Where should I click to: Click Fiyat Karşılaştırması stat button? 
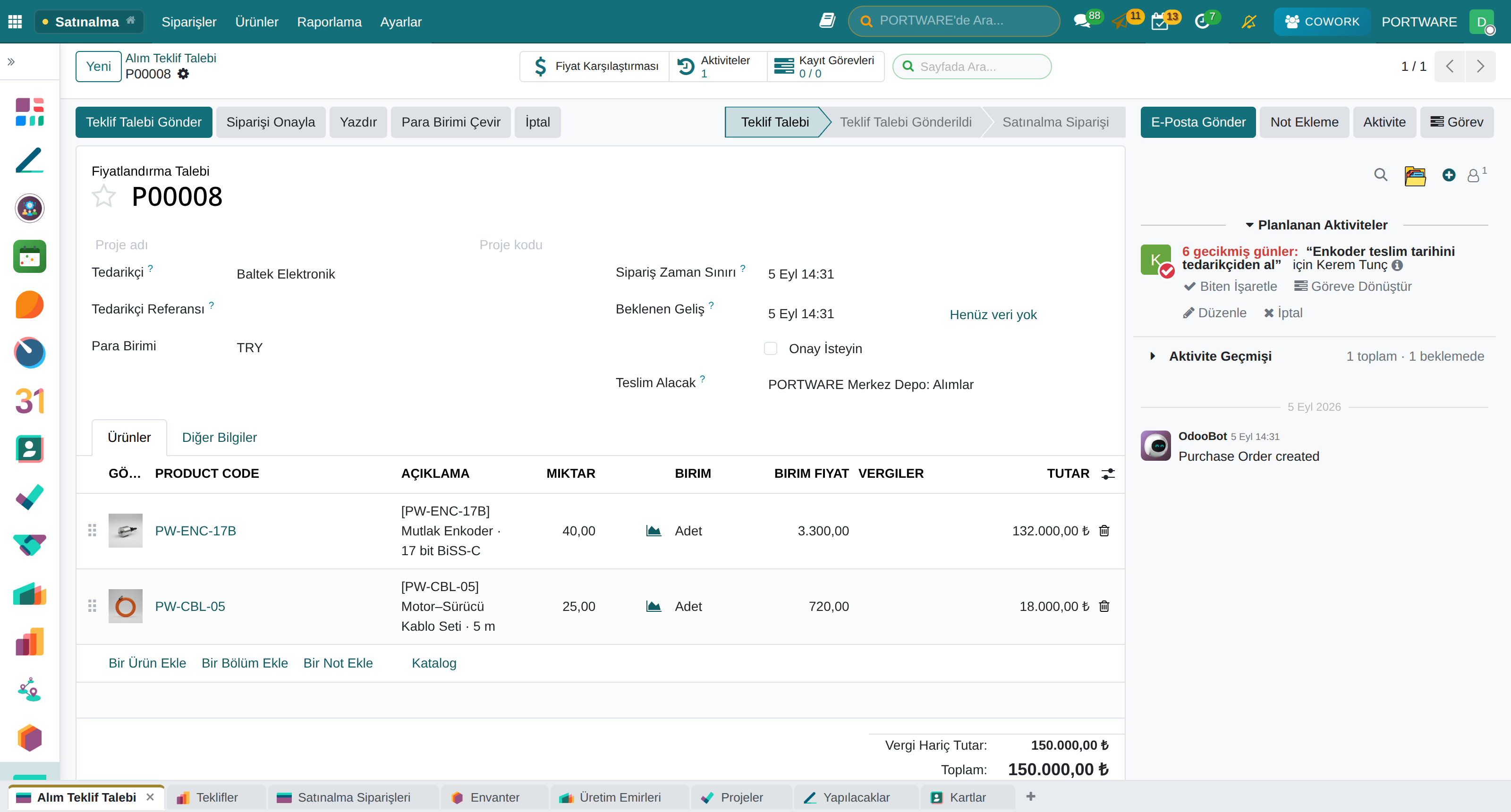(595, 66)
